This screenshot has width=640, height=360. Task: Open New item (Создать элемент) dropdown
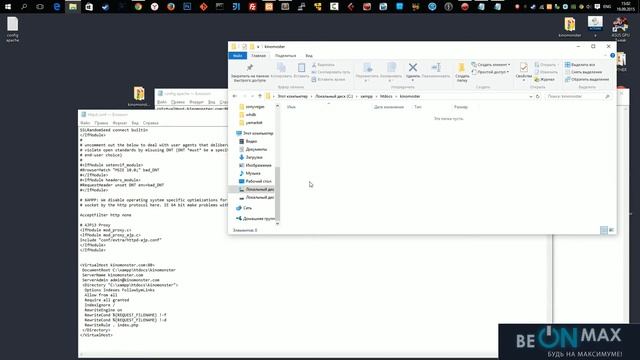[x=491, y=64]
